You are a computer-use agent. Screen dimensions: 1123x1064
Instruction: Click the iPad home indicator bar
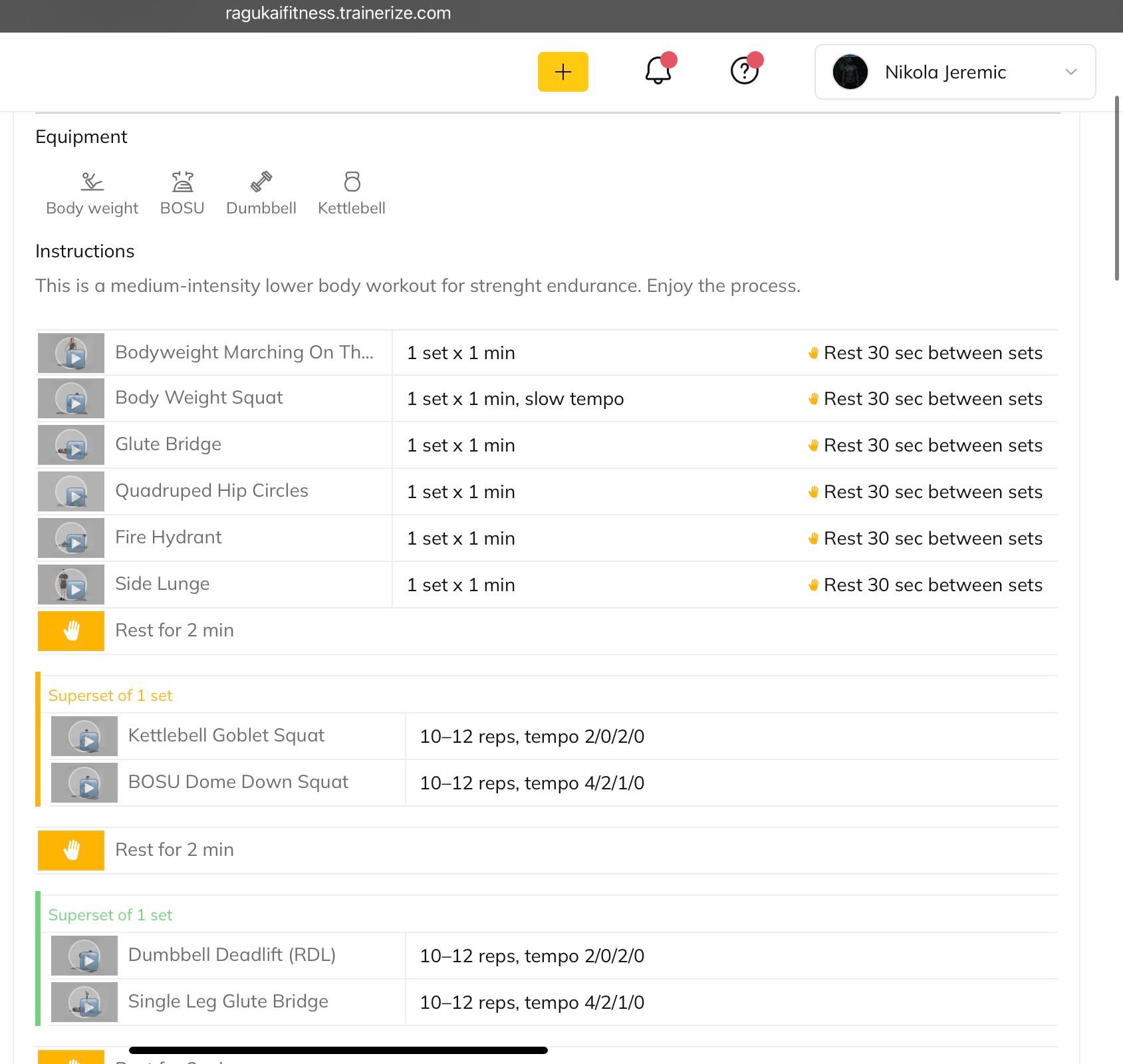click(338, 1051)
